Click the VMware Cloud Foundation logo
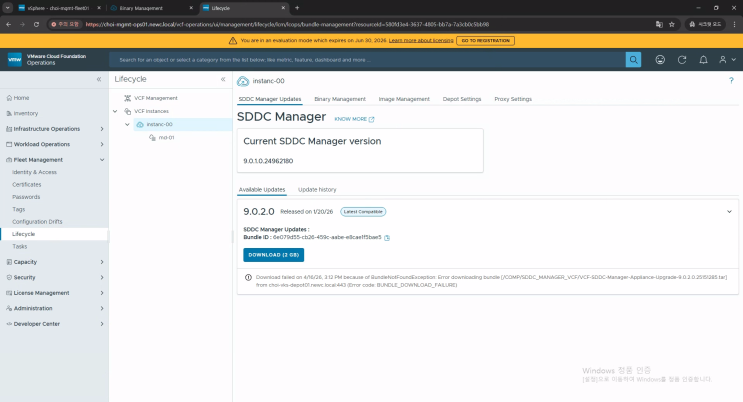Screen dimensions: 743x402 (x=15, y=59)
